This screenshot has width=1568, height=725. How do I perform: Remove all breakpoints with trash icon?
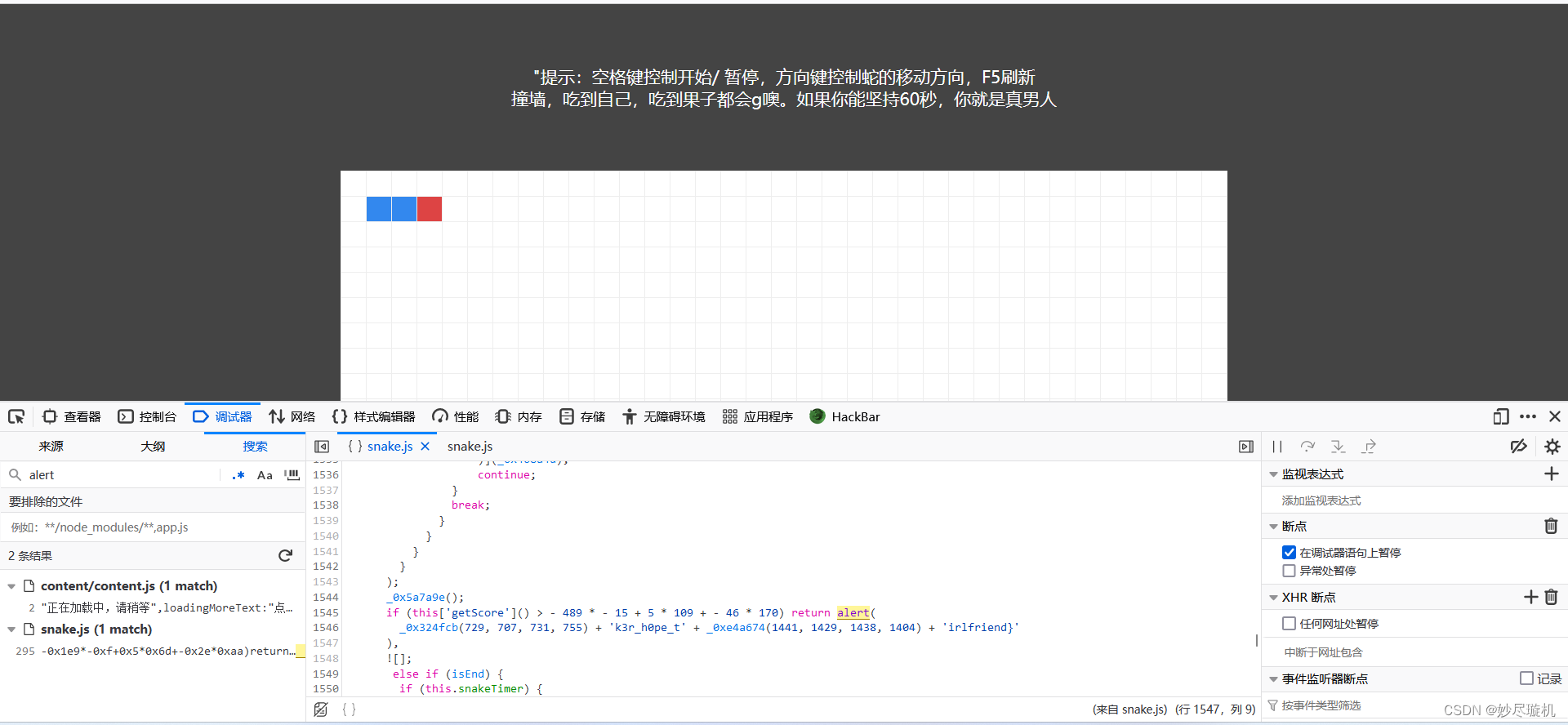click(x=1551, y=527)
